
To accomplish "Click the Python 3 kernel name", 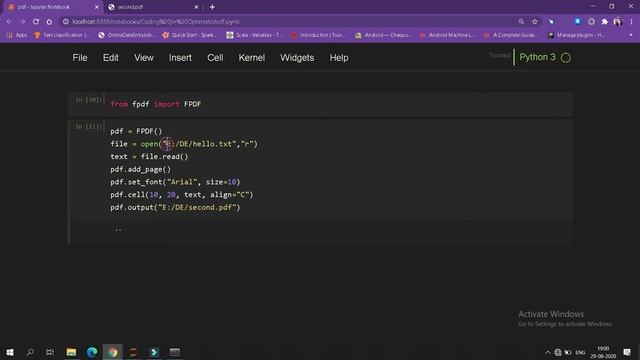I will (x=537, y=57).
